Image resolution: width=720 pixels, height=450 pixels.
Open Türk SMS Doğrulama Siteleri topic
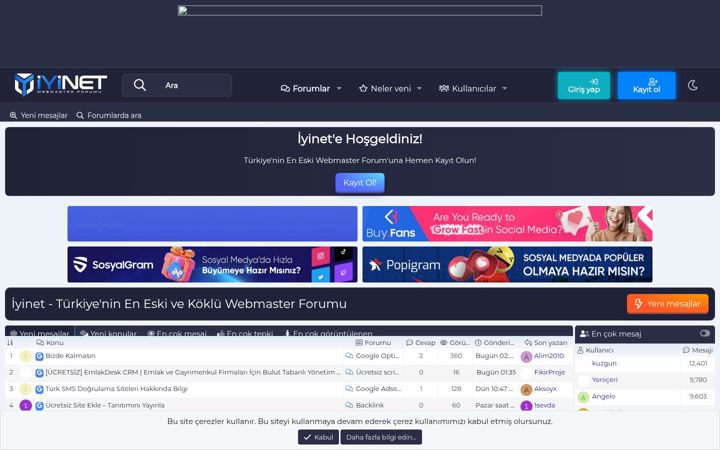click(116, 388)
